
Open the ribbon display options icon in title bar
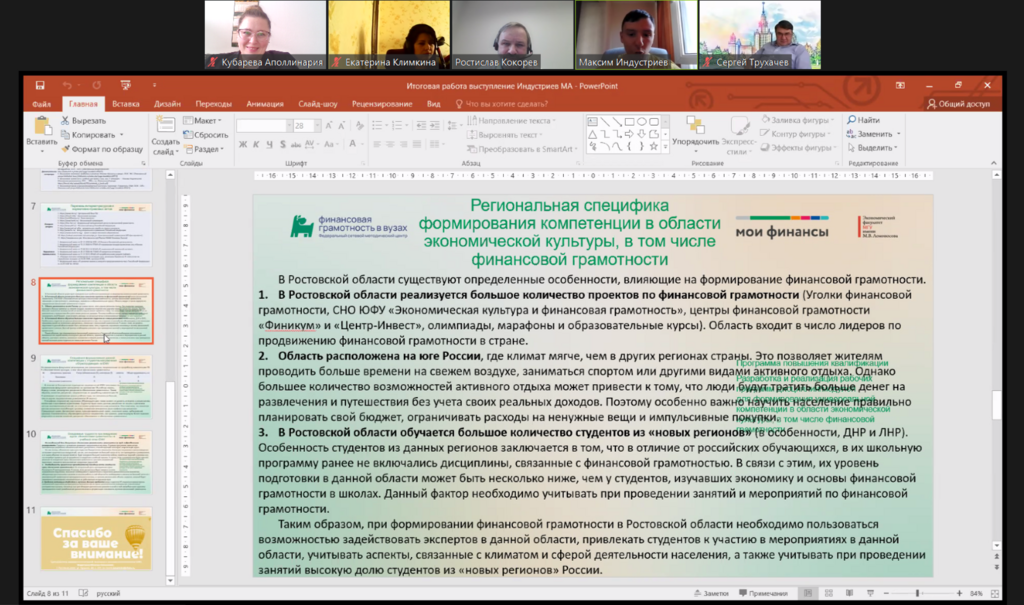(x=900, y=86)
